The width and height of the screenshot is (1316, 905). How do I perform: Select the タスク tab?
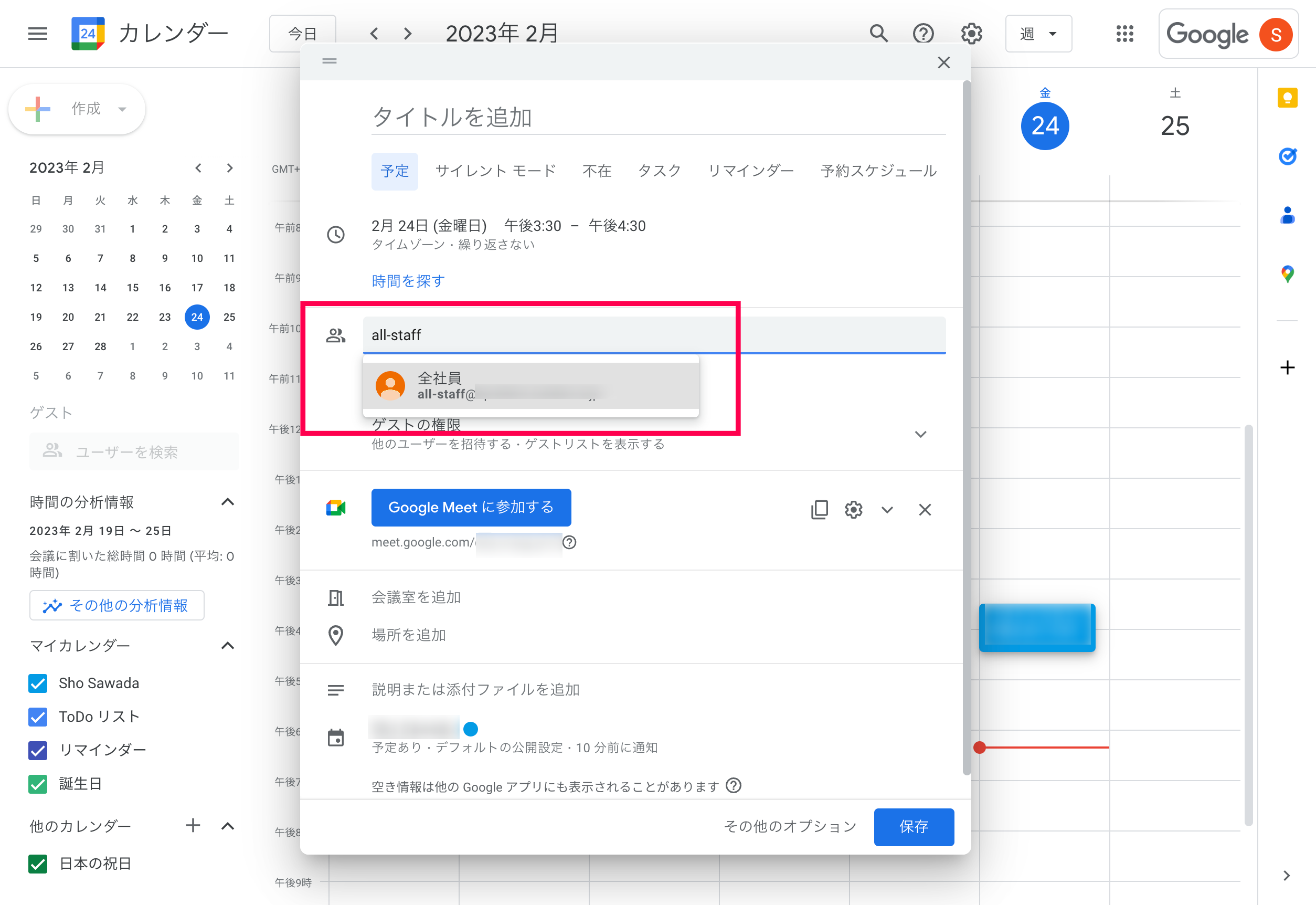(659, 171)
